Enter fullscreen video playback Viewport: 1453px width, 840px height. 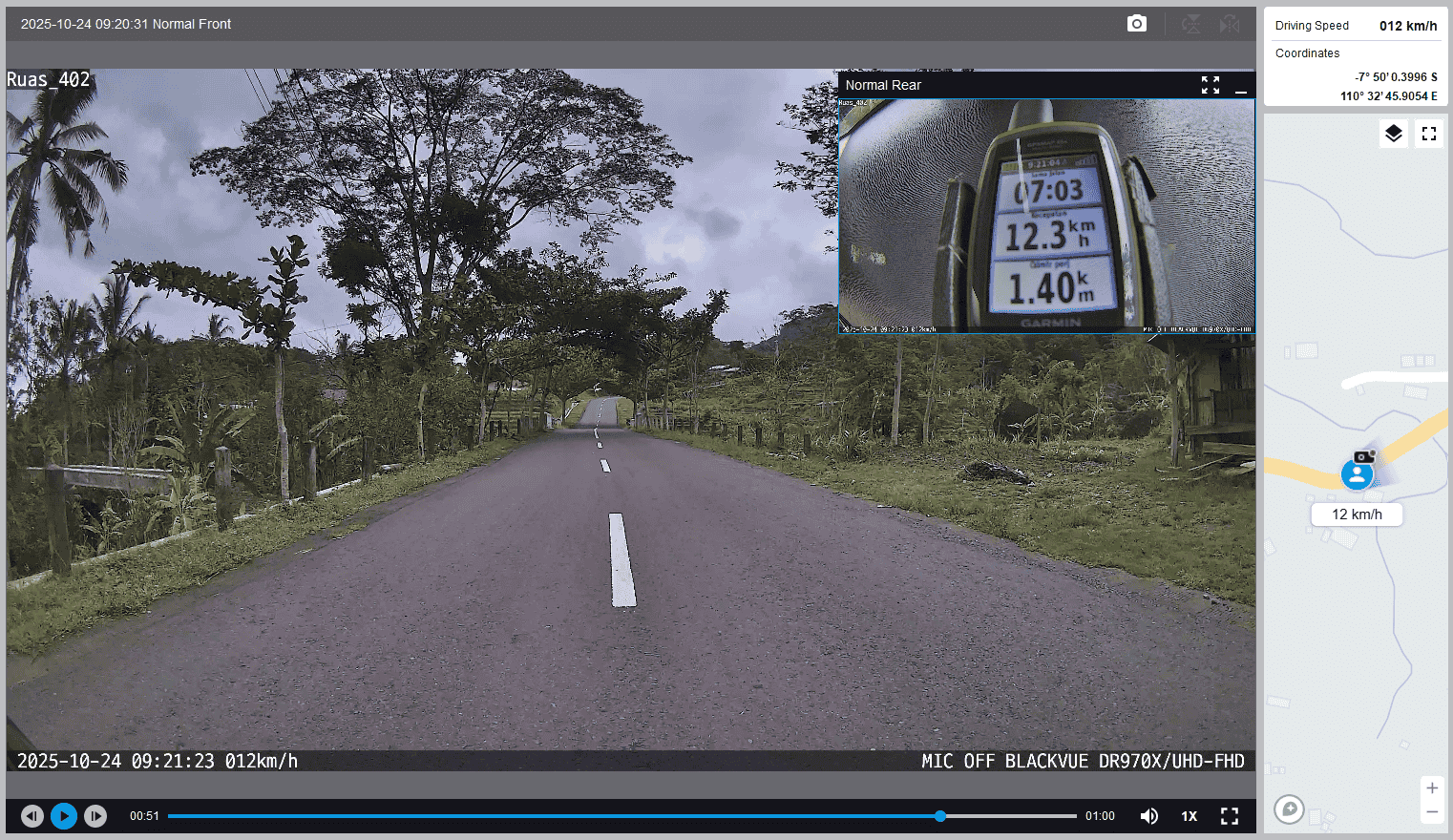pos(1230,816)
